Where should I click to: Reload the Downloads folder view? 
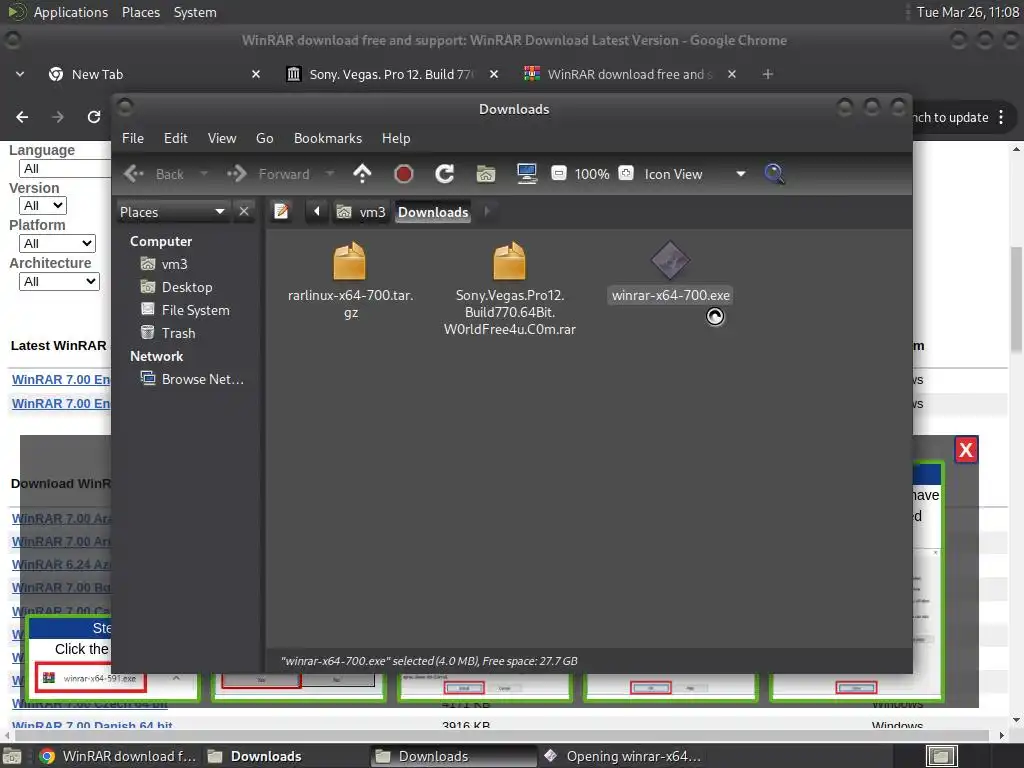445,174
